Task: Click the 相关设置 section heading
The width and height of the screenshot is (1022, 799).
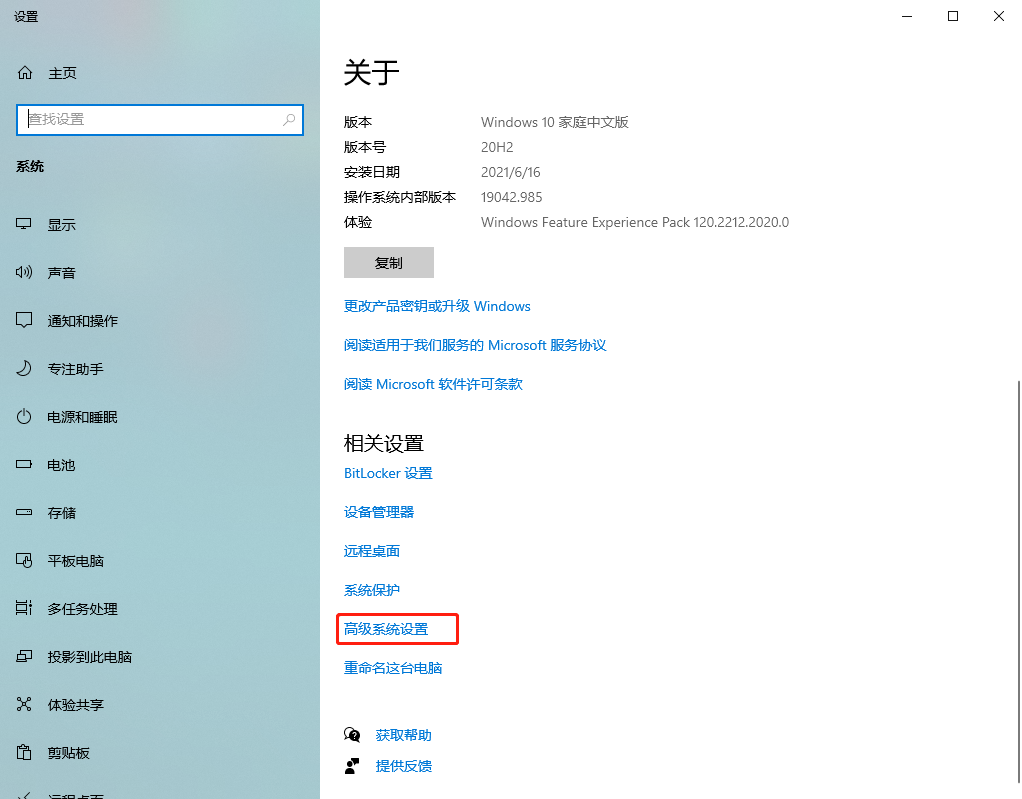Action: pos(384,444)
